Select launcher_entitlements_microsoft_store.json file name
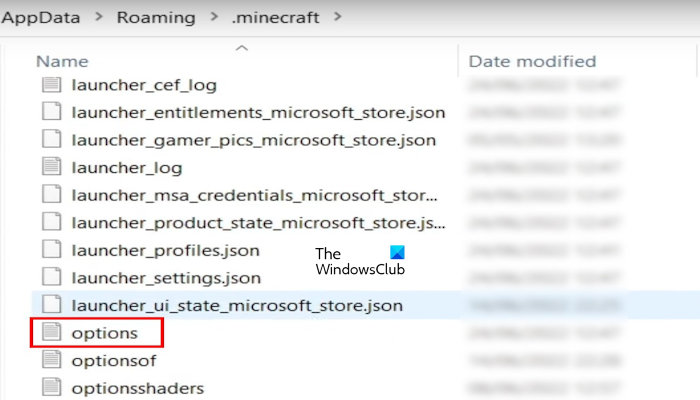700x400 pixels. click(x=258, y=112)
